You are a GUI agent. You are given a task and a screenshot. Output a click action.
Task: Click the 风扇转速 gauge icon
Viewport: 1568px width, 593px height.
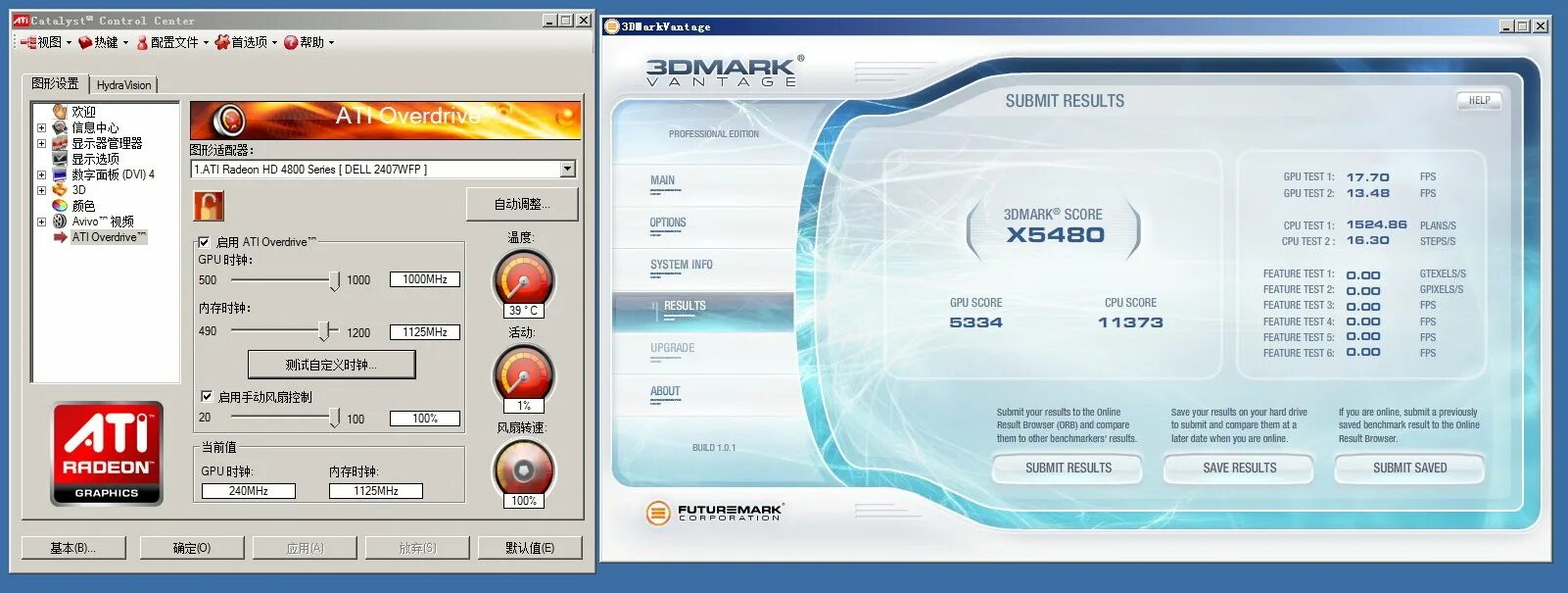pyautogui.click(x=524, y=470)
